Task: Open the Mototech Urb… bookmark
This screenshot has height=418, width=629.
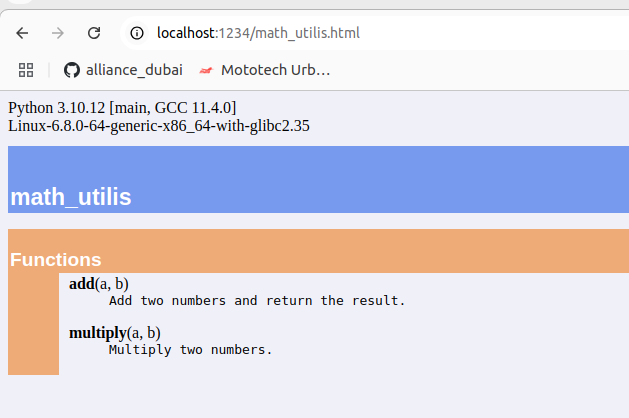Action: pyautogui.click(x=275, y=70)
